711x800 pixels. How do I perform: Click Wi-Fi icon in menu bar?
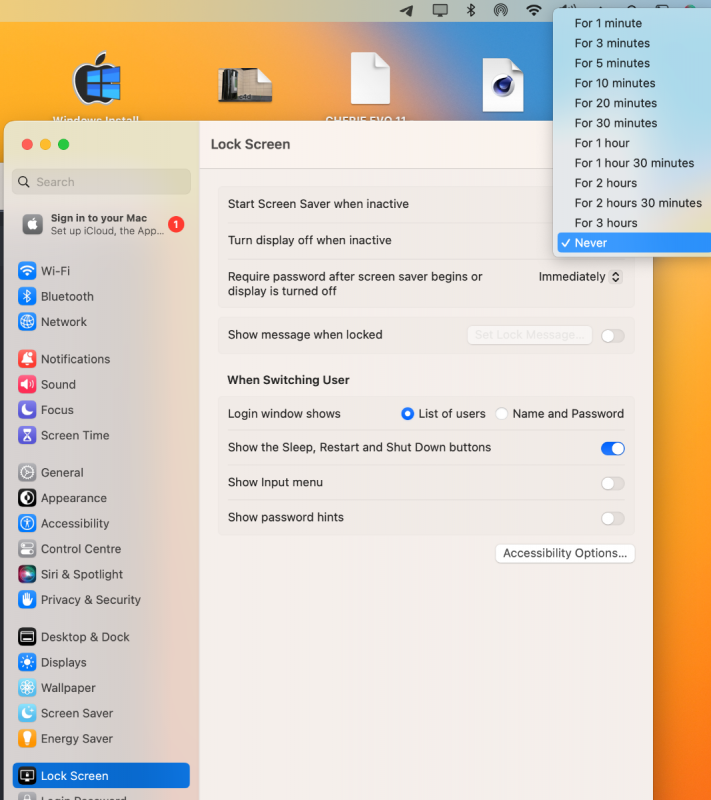(x=534, y=10)
